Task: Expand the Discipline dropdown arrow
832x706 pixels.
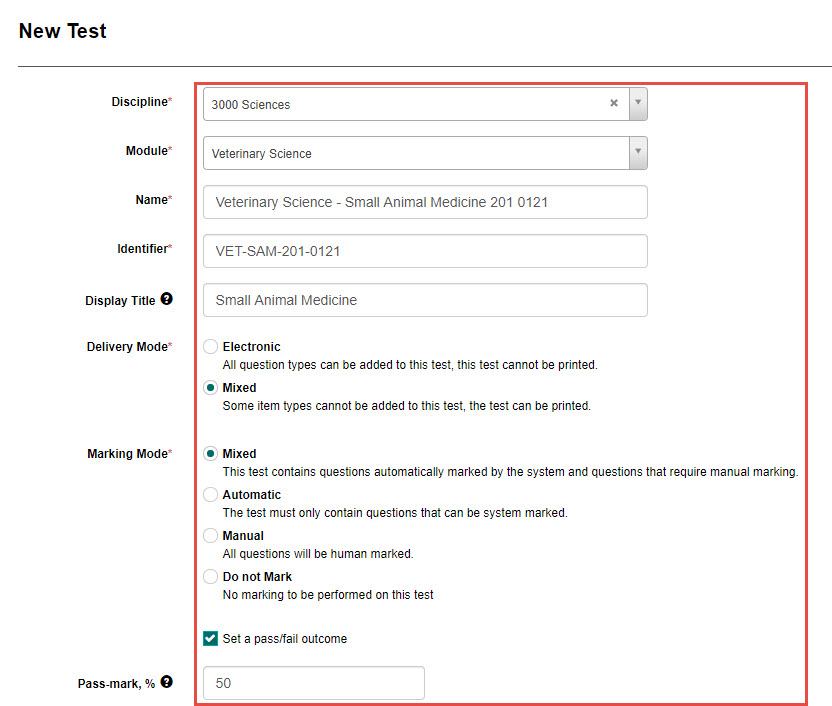Action: click(638, 103)
